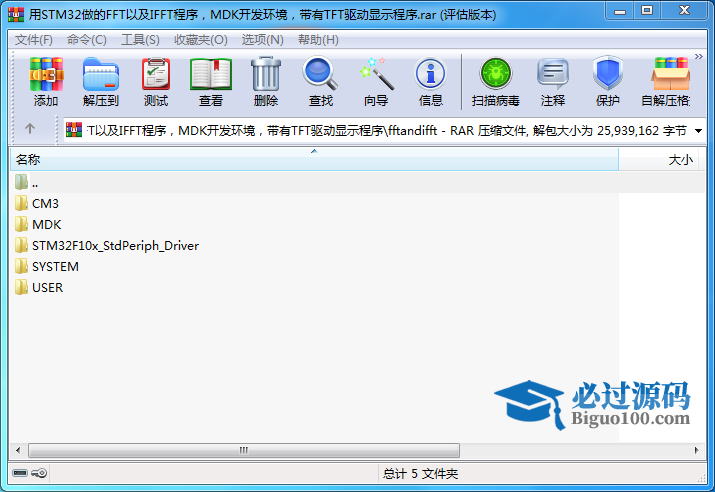
Task: Open the 命令(C) menu
Action: pos(87,40)
